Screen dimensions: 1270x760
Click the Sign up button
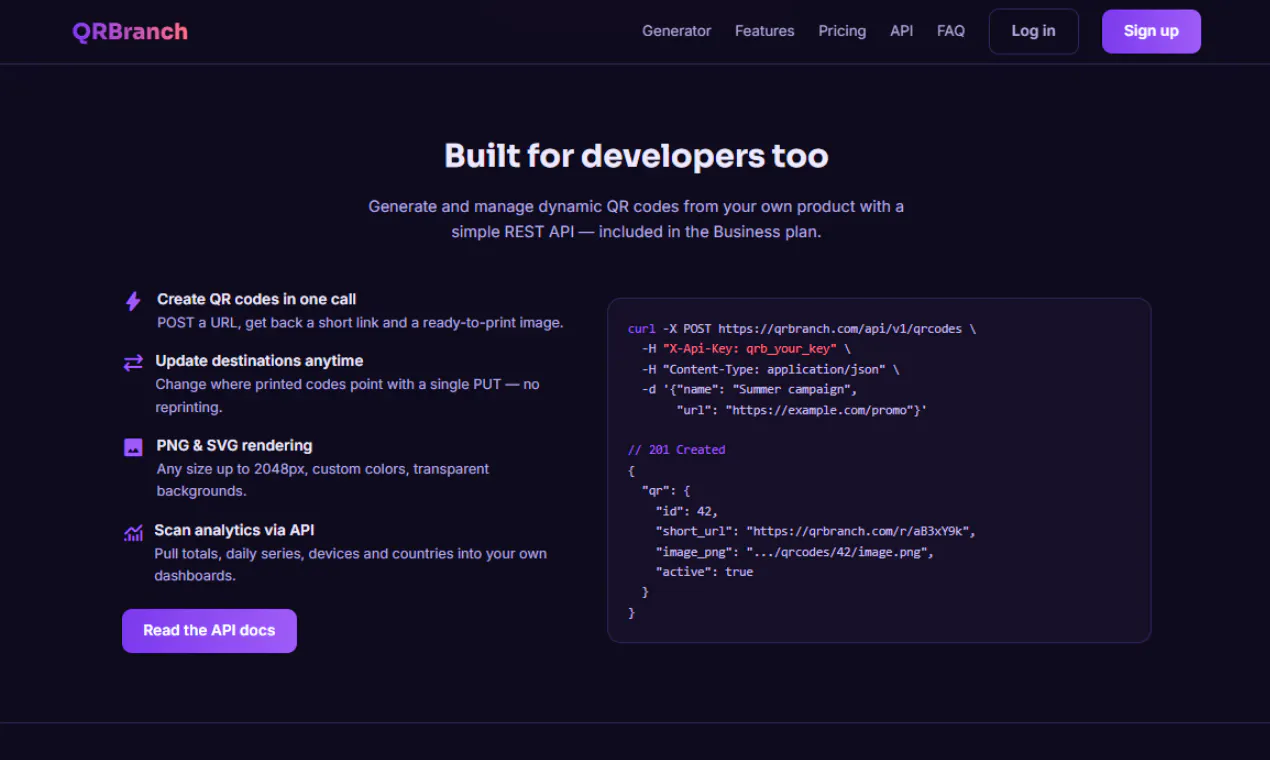click(1151, 31)
